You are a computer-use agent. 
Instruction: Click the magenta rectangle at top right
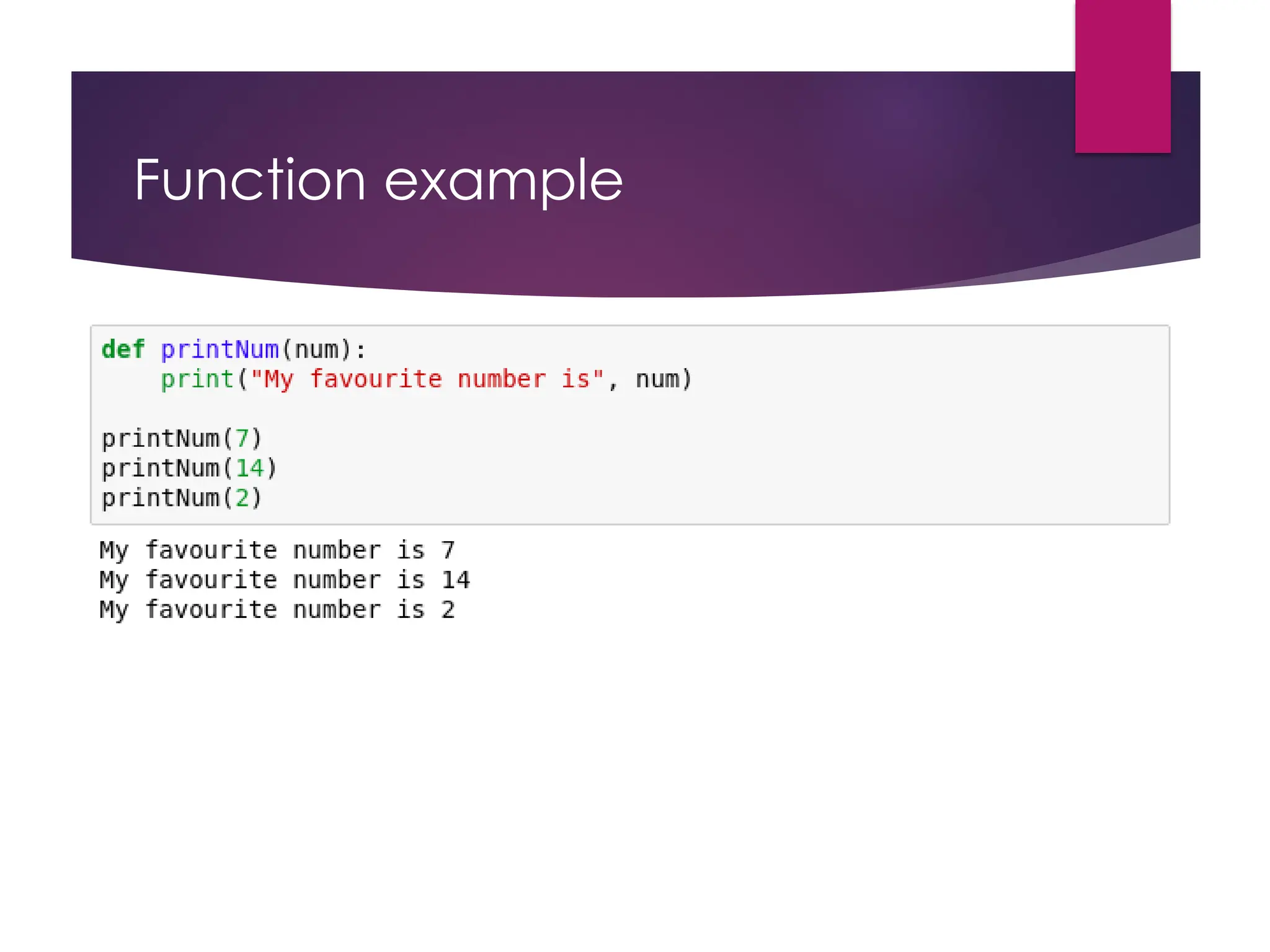tap(1122, 76)
